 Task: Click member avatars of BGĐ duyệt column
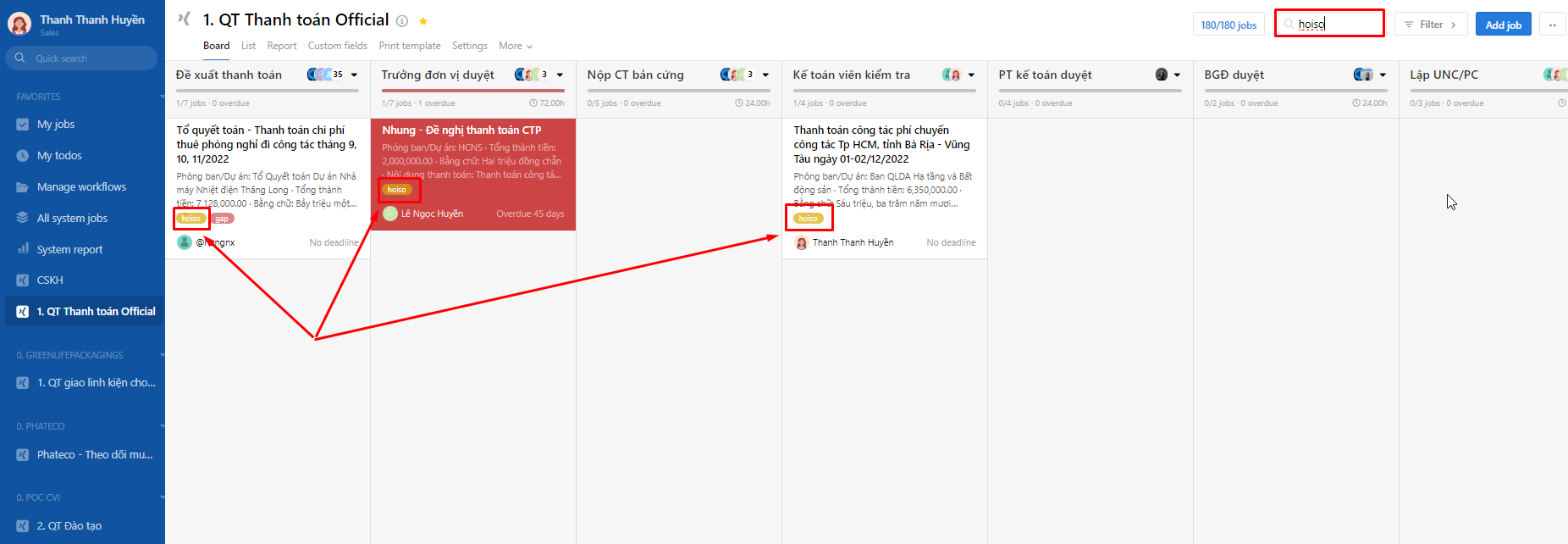(1363, 75)
